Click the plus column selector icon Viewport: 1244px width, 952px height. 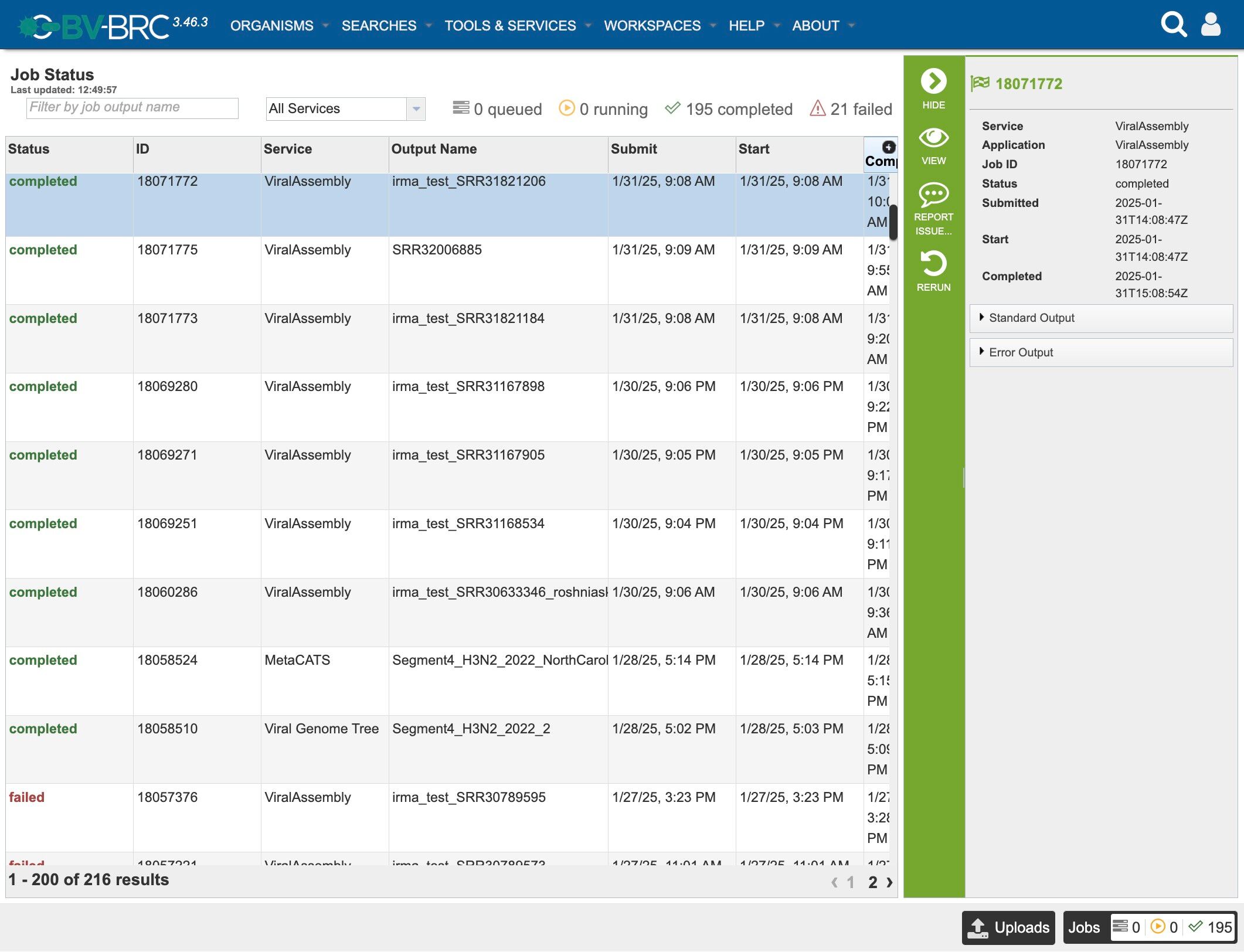pyautogui.click(x=889, y=147)
